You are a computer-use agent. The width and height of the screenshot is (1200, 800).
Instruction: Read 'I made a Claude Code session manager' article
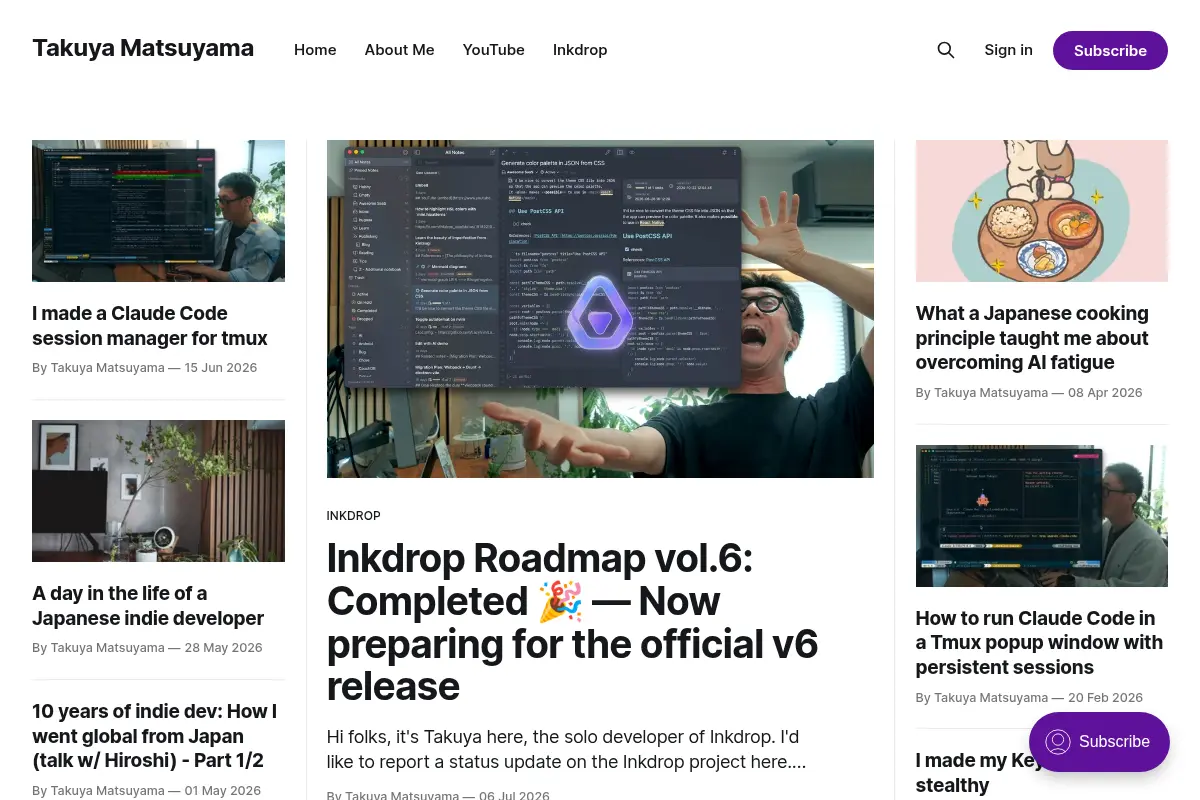pos(150,326)
